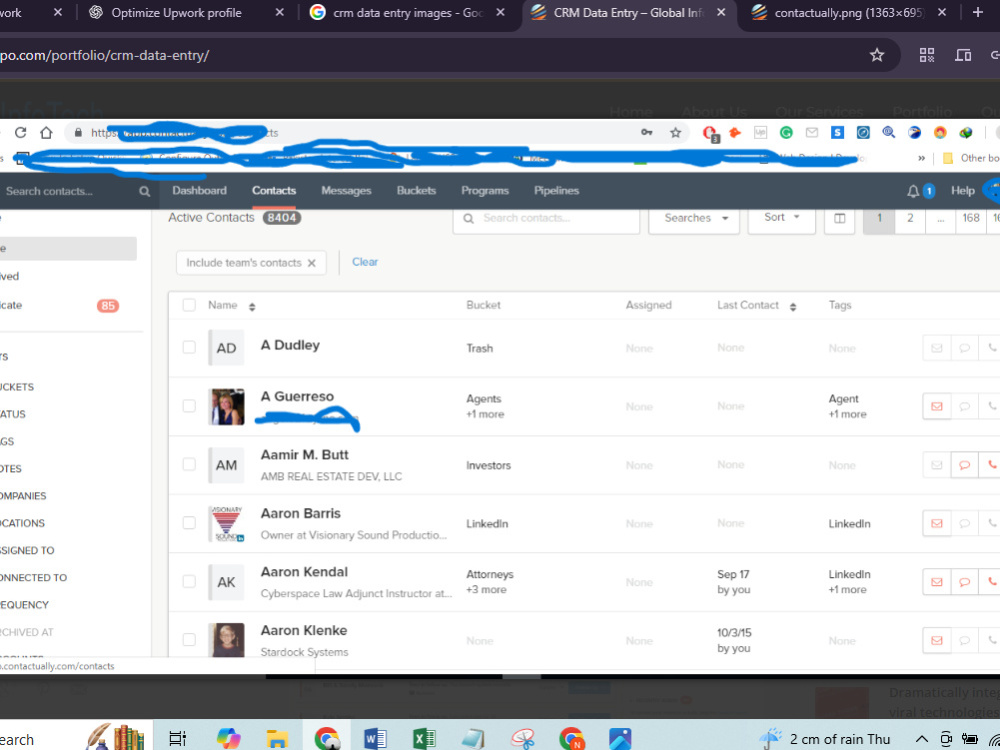Viewport: 1000px width, 750px height.
Task: Tick the select-all checkbox beside the Name header
Action: coord(189,305)
